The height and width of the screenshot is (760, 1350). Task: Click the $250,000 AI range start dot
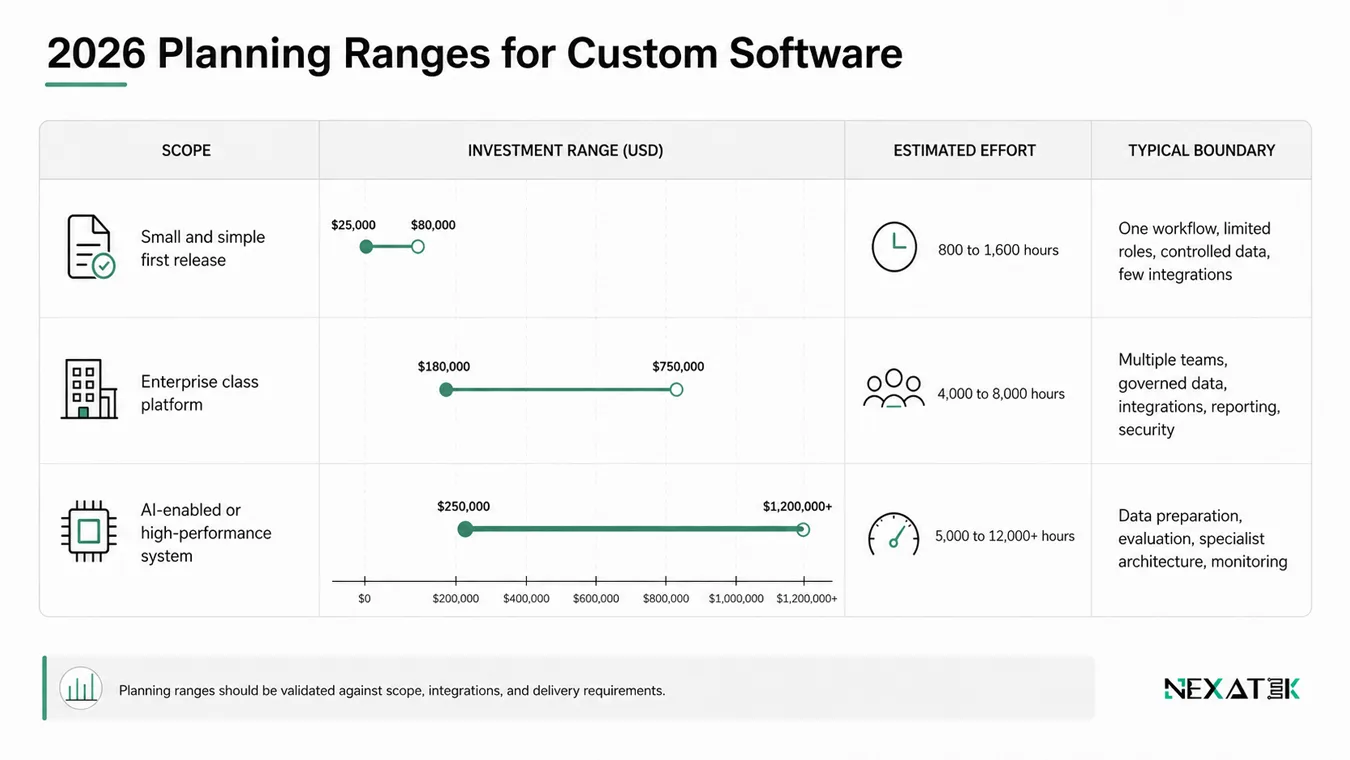[x=465, y=529]
